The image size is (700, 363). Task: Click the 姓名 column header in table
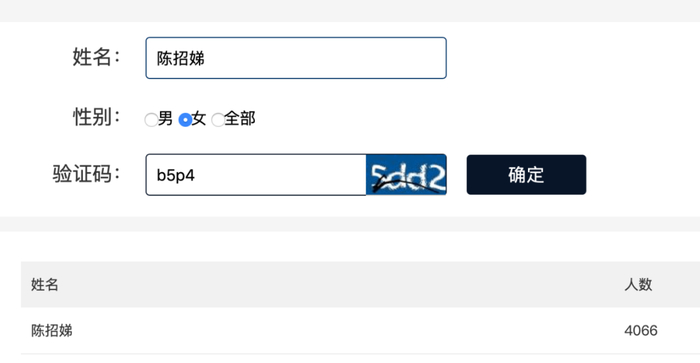45,284
